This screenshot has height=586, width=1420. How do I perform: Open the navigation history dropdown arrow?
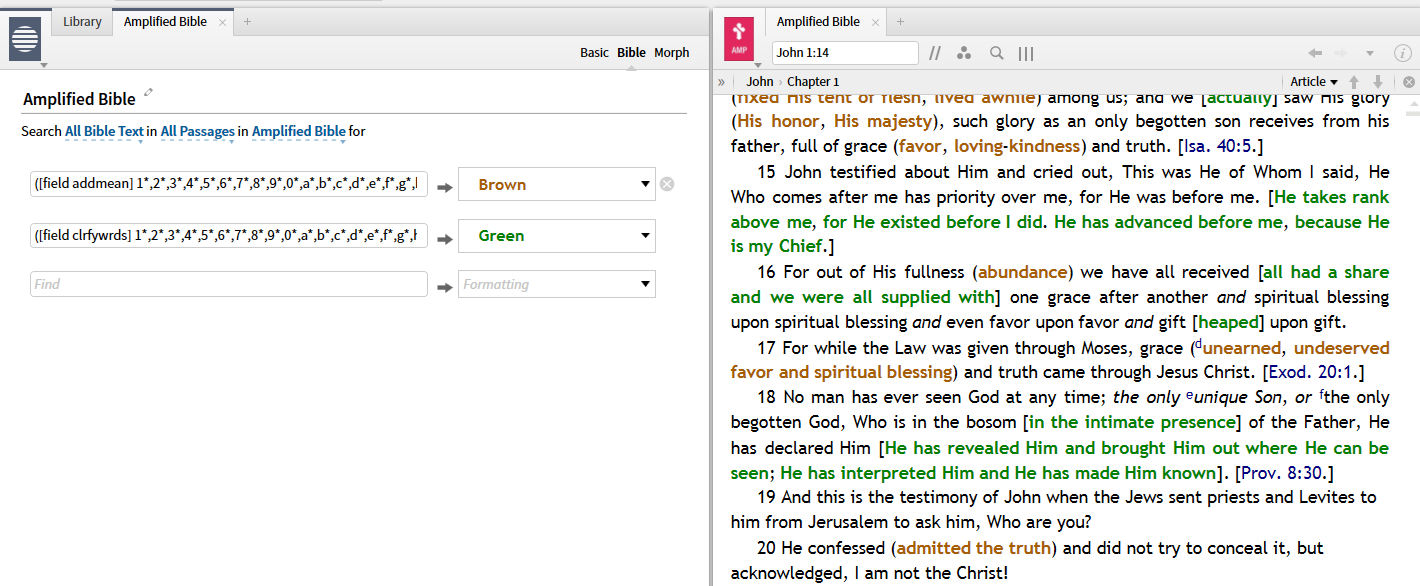coord(1370,53)
